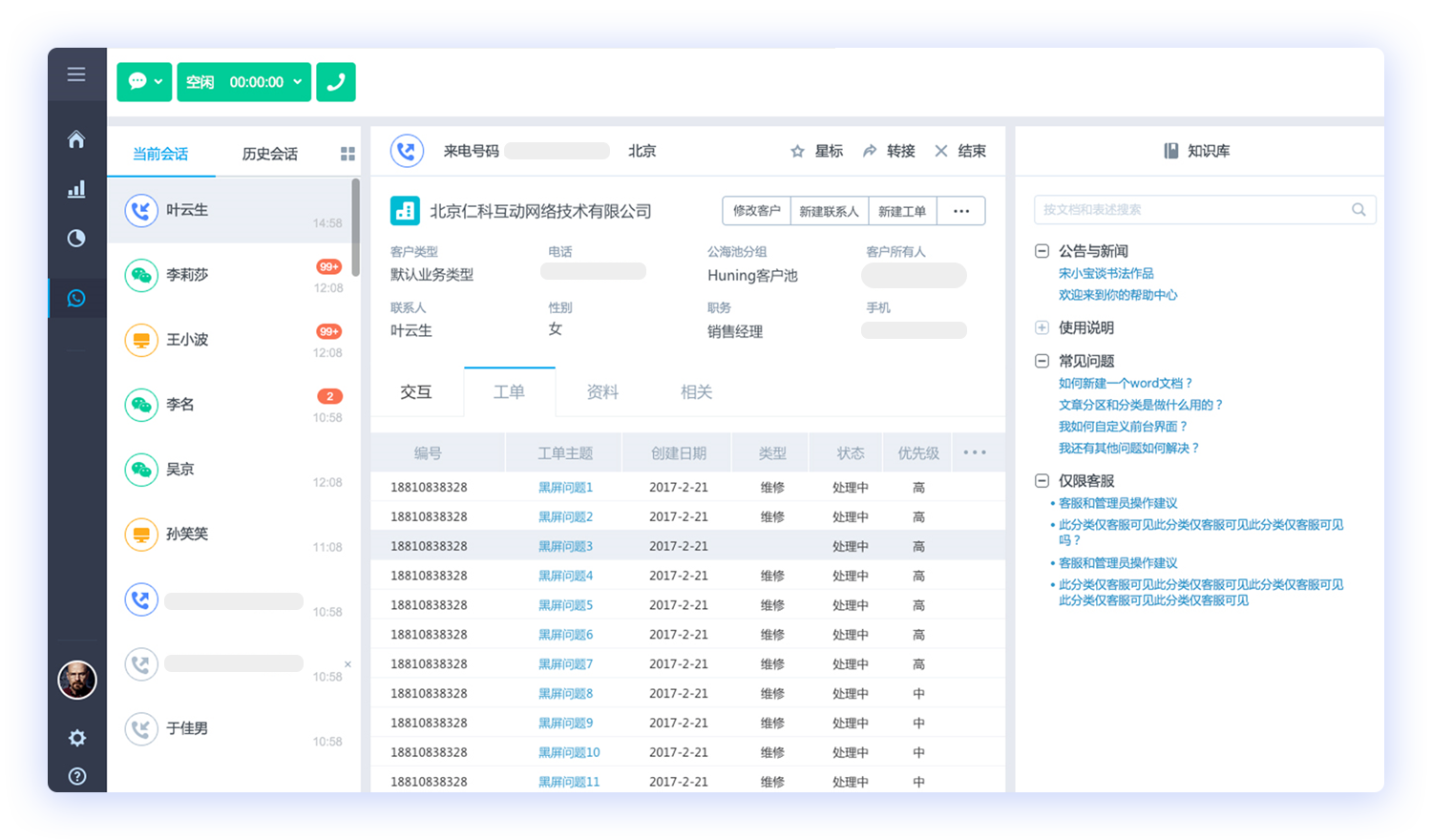Select the 优先级 column header
Screen dimensions: 1432x840
tap(918, 453)
